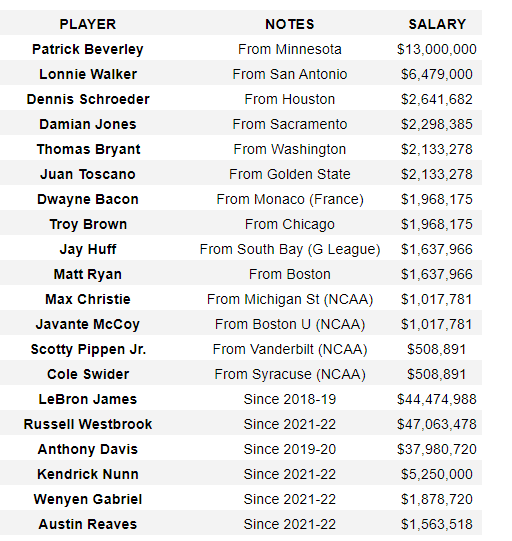Click the NOTES column header
Screen dimensions: 512x541
(290, 24)
